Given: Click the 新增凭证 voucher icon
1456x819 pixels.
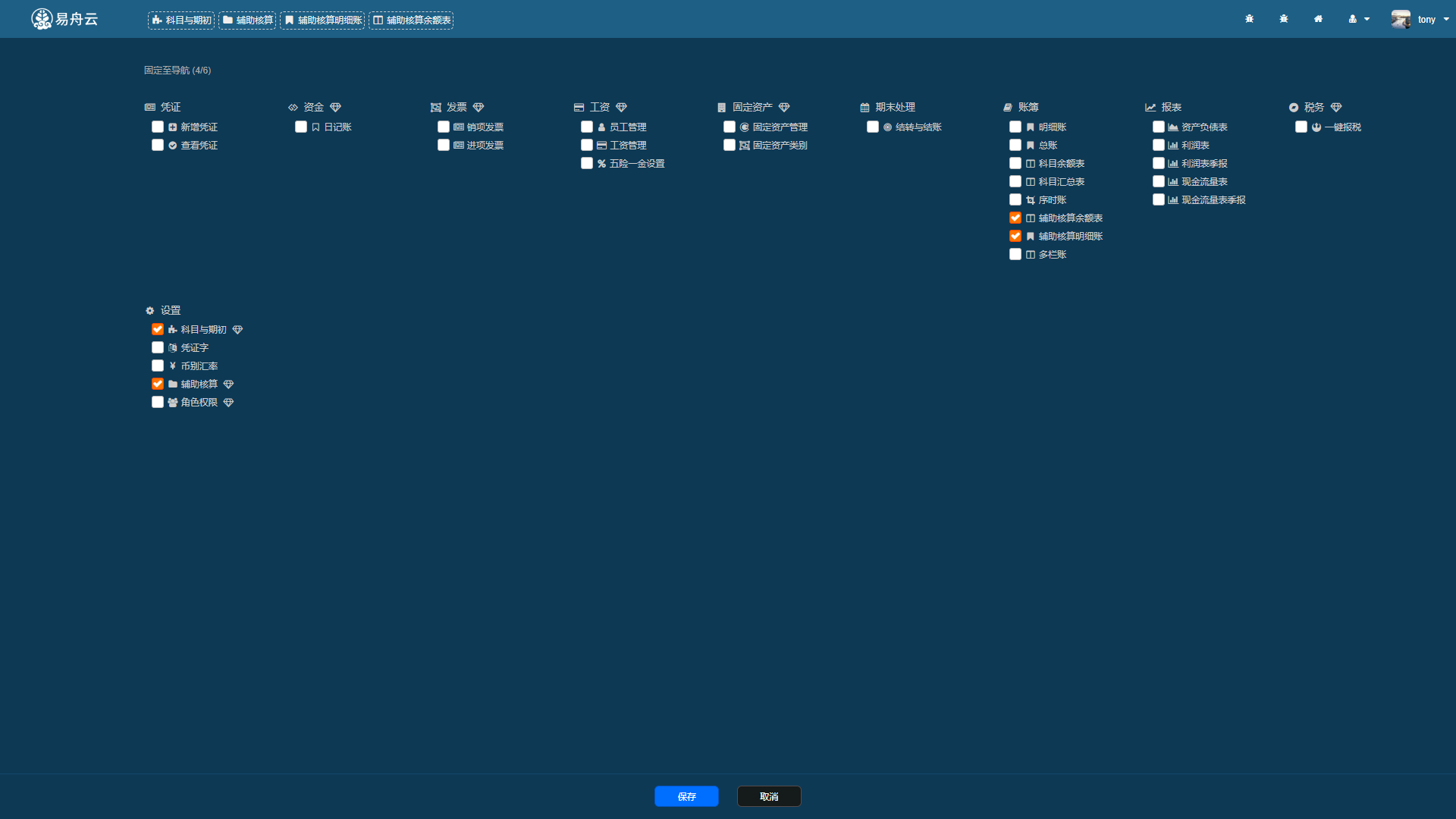Looking at the screenshot, I should pyautogui.click(x=172, y=126).
